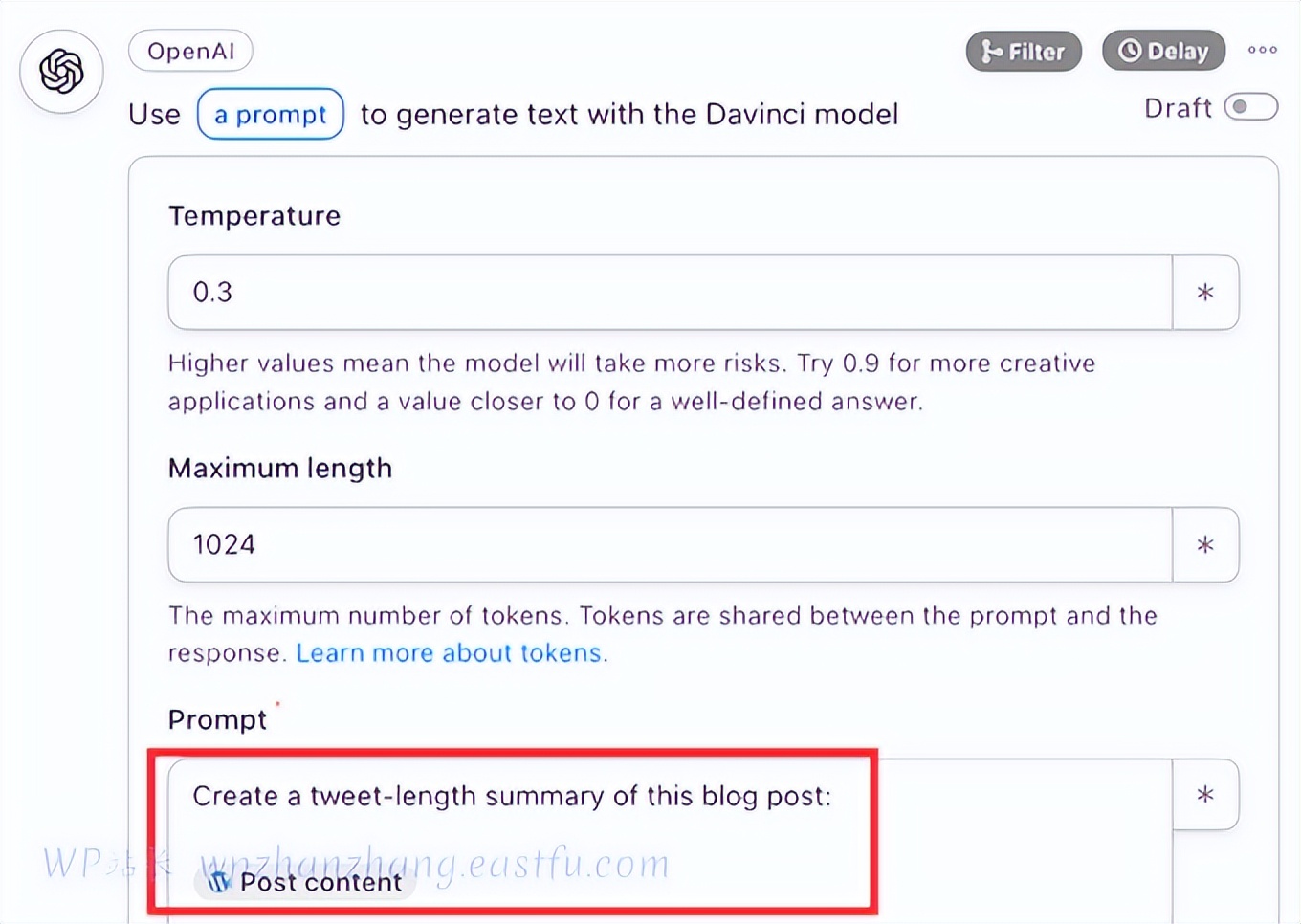Click the OpenAI logo icon
Viewport: 1301px width, 924px height.
[62, 72]
